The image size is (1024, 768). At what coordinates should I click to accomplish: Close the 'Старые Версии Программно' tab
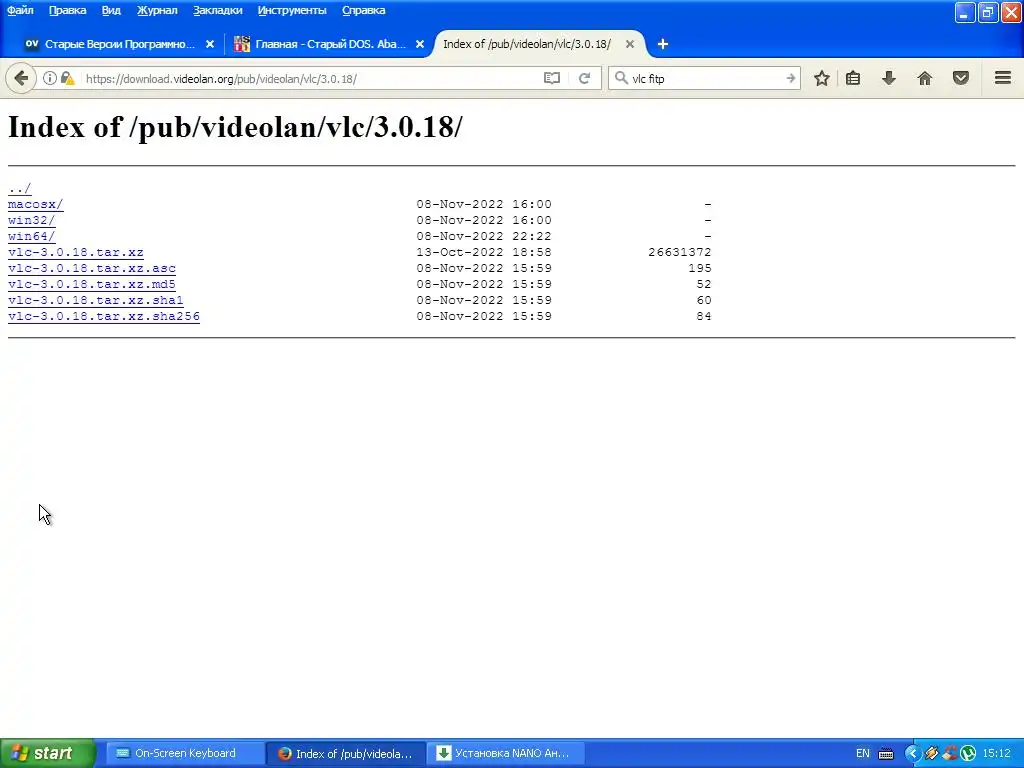(x=210, y=44)
